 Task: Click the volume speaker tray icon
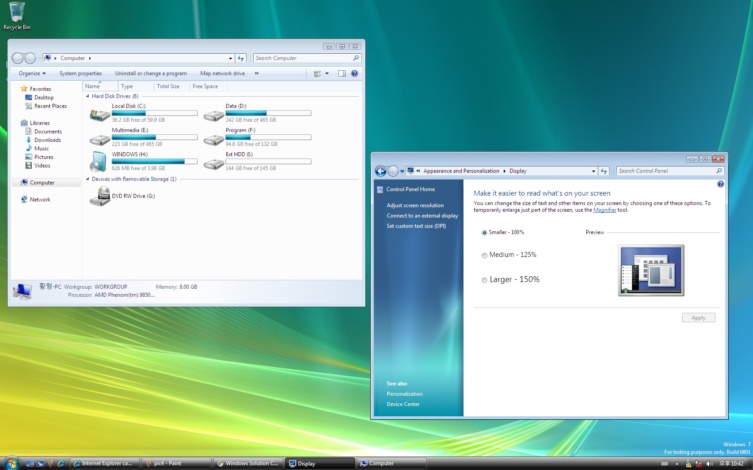point(710,464)
